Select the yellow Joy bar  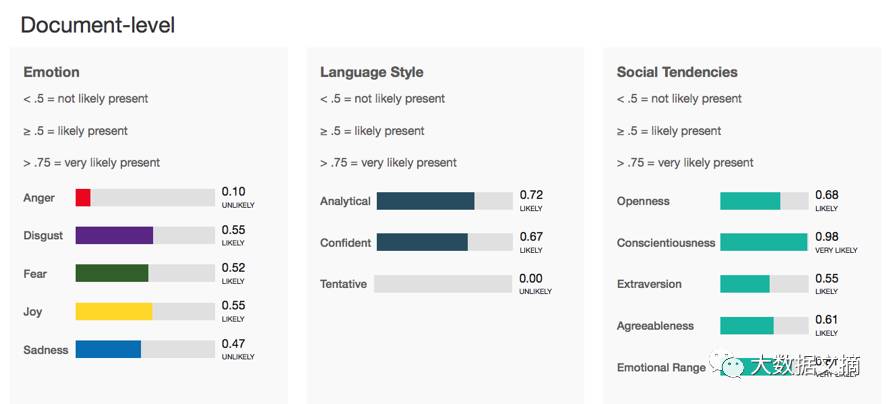click(x=145, y=311)
